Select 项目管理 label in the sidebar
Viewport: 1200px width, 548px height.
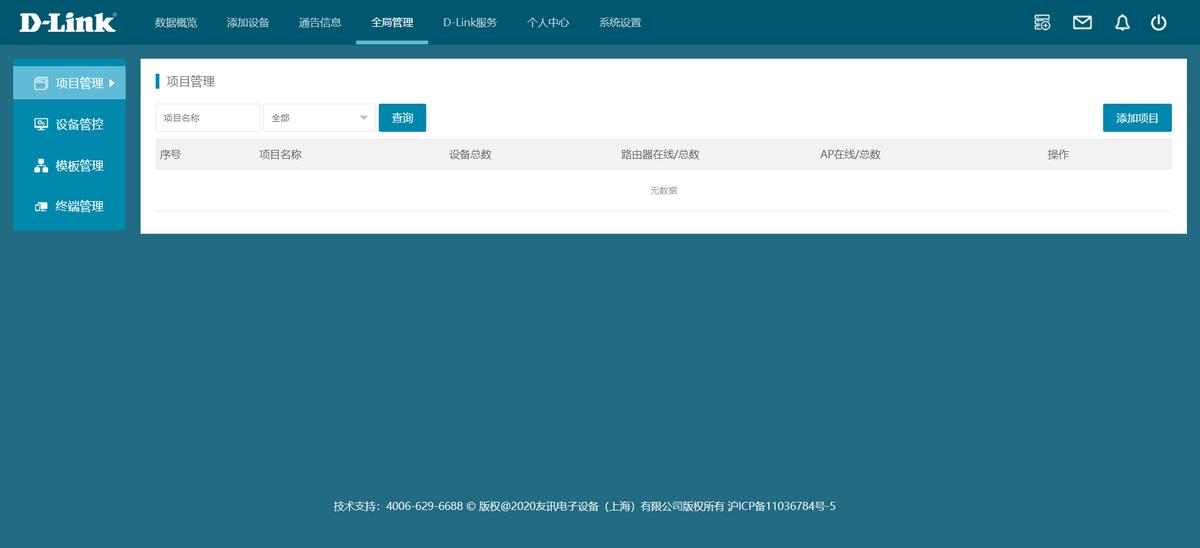click(x=80, y=83)
